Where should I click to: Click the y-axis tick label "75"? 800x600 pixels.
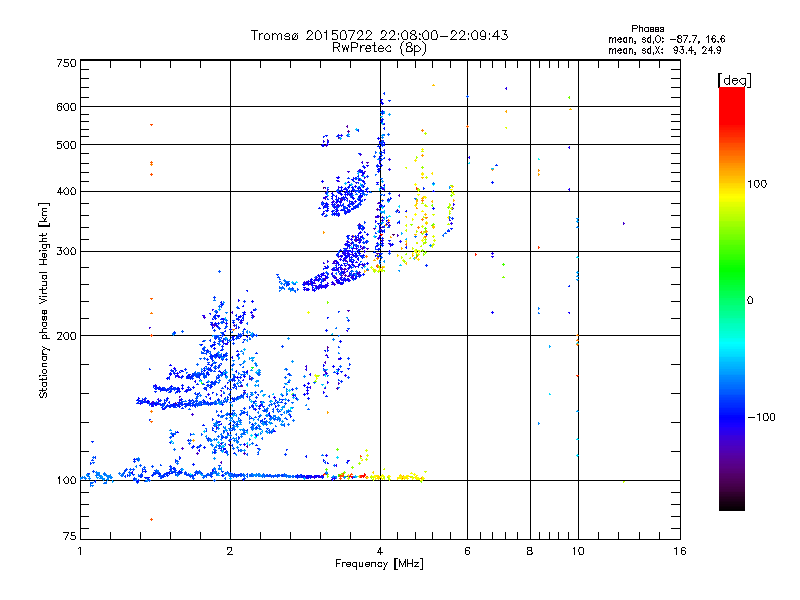point(70,536)
